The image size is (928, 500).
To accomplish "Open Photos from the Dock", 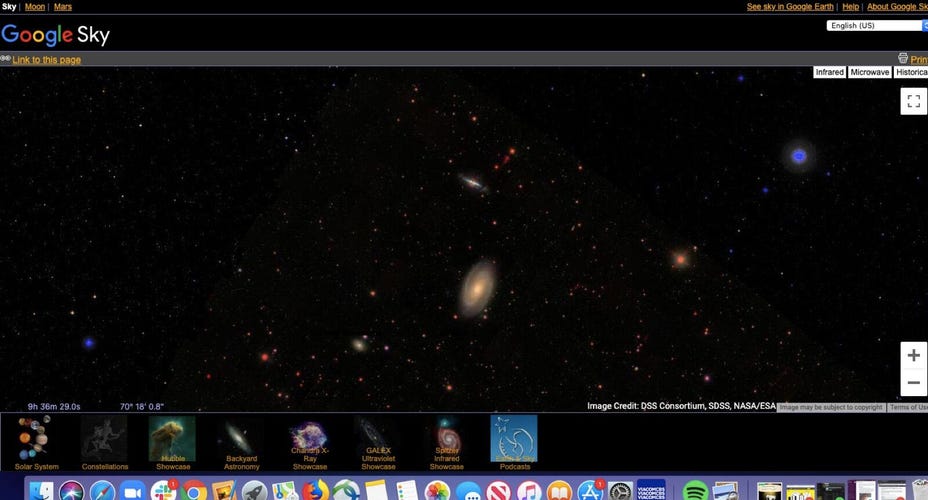I will pyautogui.click(x=437, y=491).
